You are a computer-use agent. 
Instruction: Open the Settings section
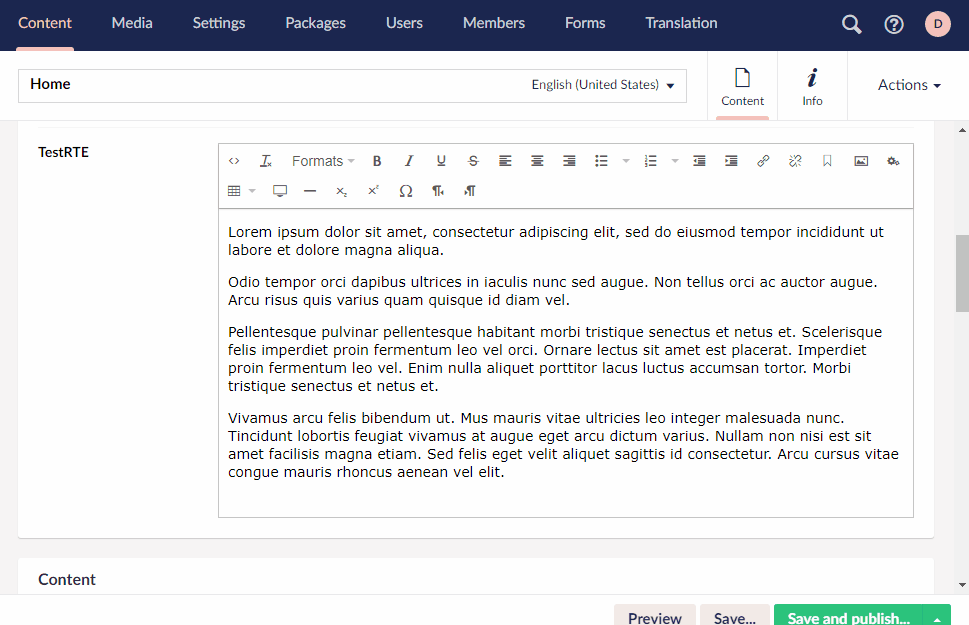pos(218,23)
